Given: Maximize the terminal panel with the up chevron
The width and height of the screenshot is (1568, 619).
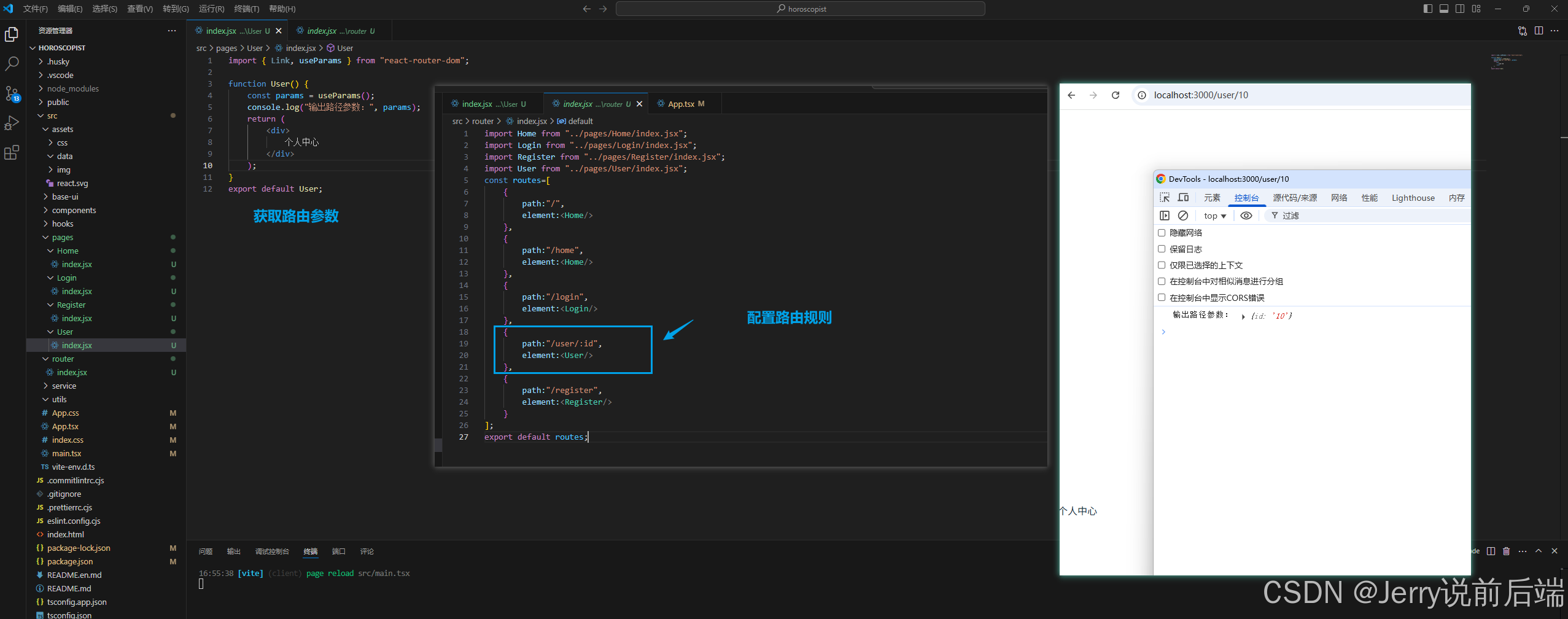Looking at the screenshot, I should [1539, 551].
